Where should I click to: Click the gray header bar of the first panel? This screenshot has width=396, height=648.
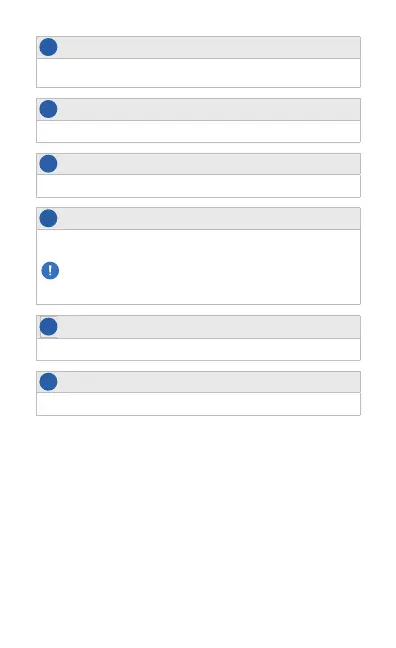(198, 48)
